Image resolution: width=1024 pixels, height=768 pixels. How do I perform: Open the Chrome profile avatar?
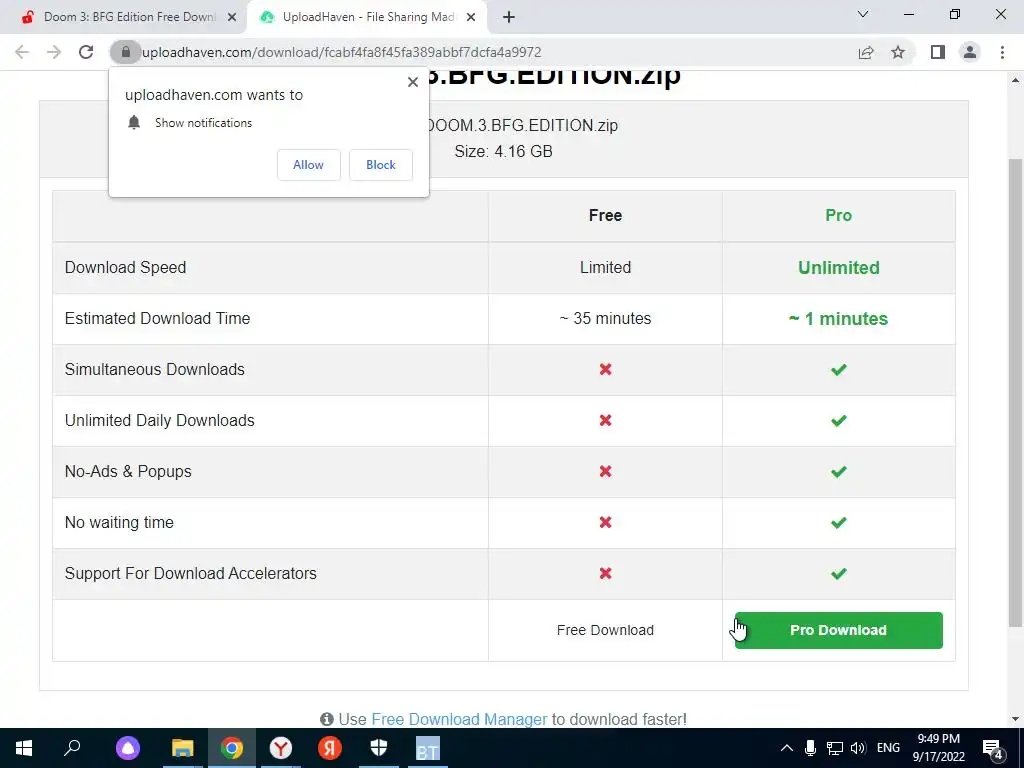tap(970, 52)
